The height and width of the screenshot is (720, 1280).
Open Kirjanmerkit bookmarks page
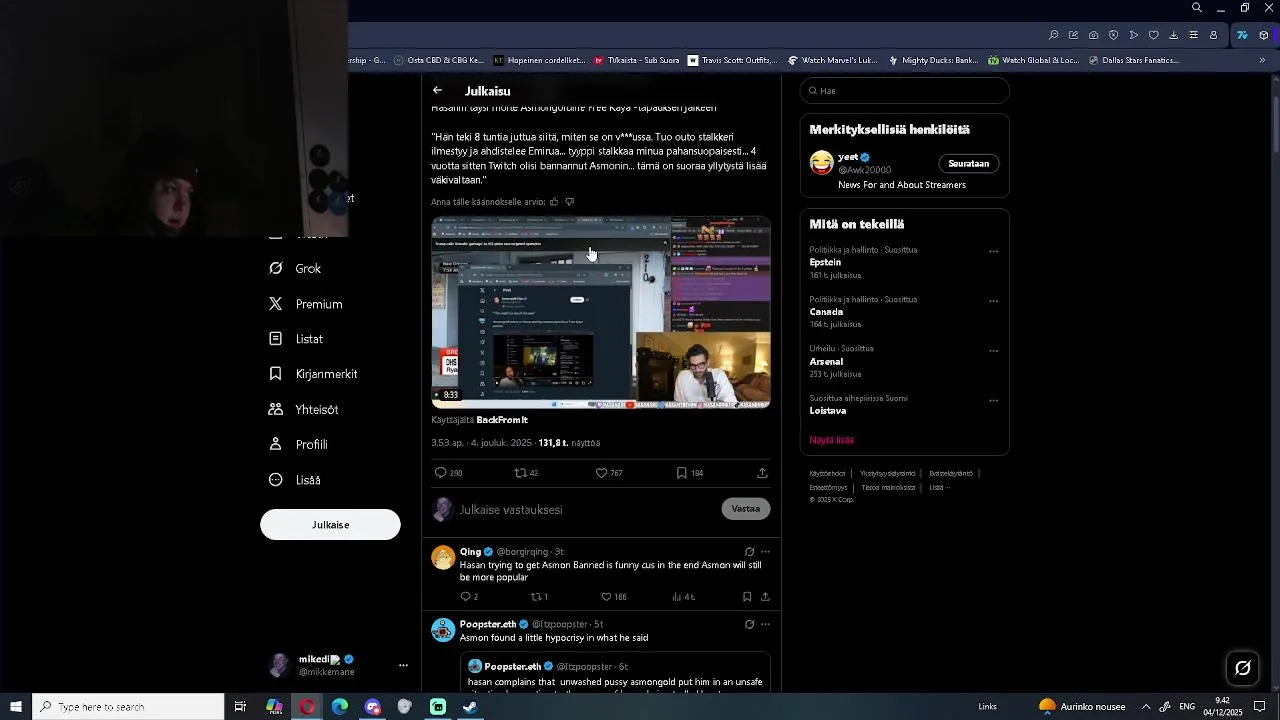click(x=313, y=374)
